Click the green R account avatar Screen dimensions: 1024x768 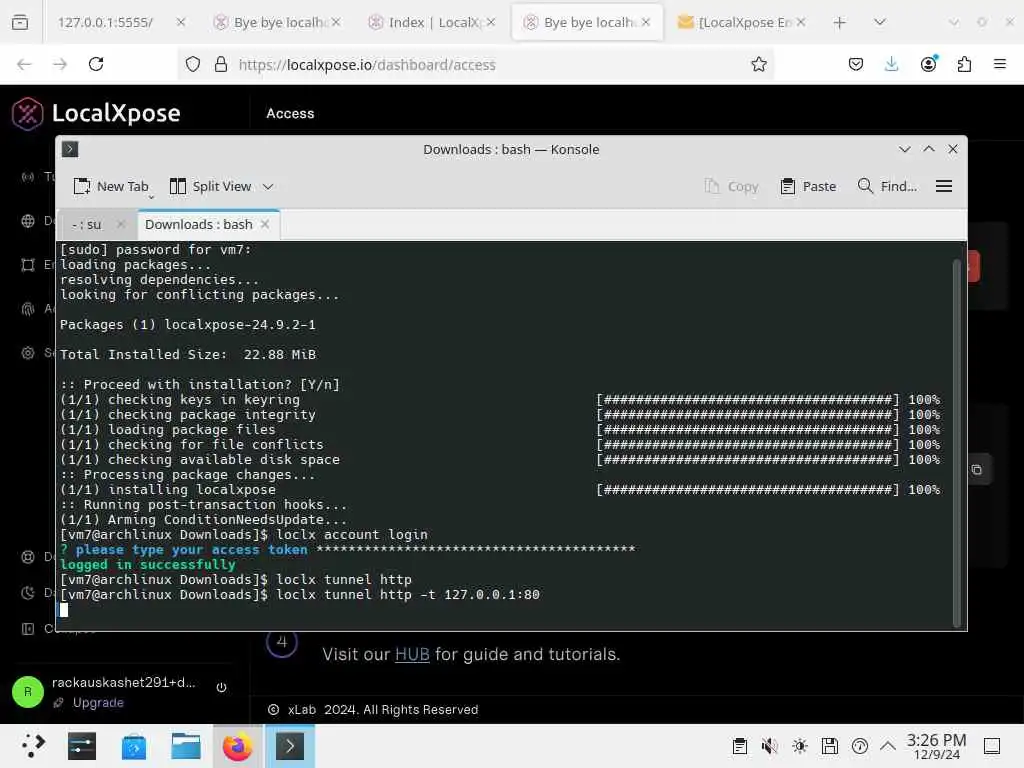pos(27,692)
